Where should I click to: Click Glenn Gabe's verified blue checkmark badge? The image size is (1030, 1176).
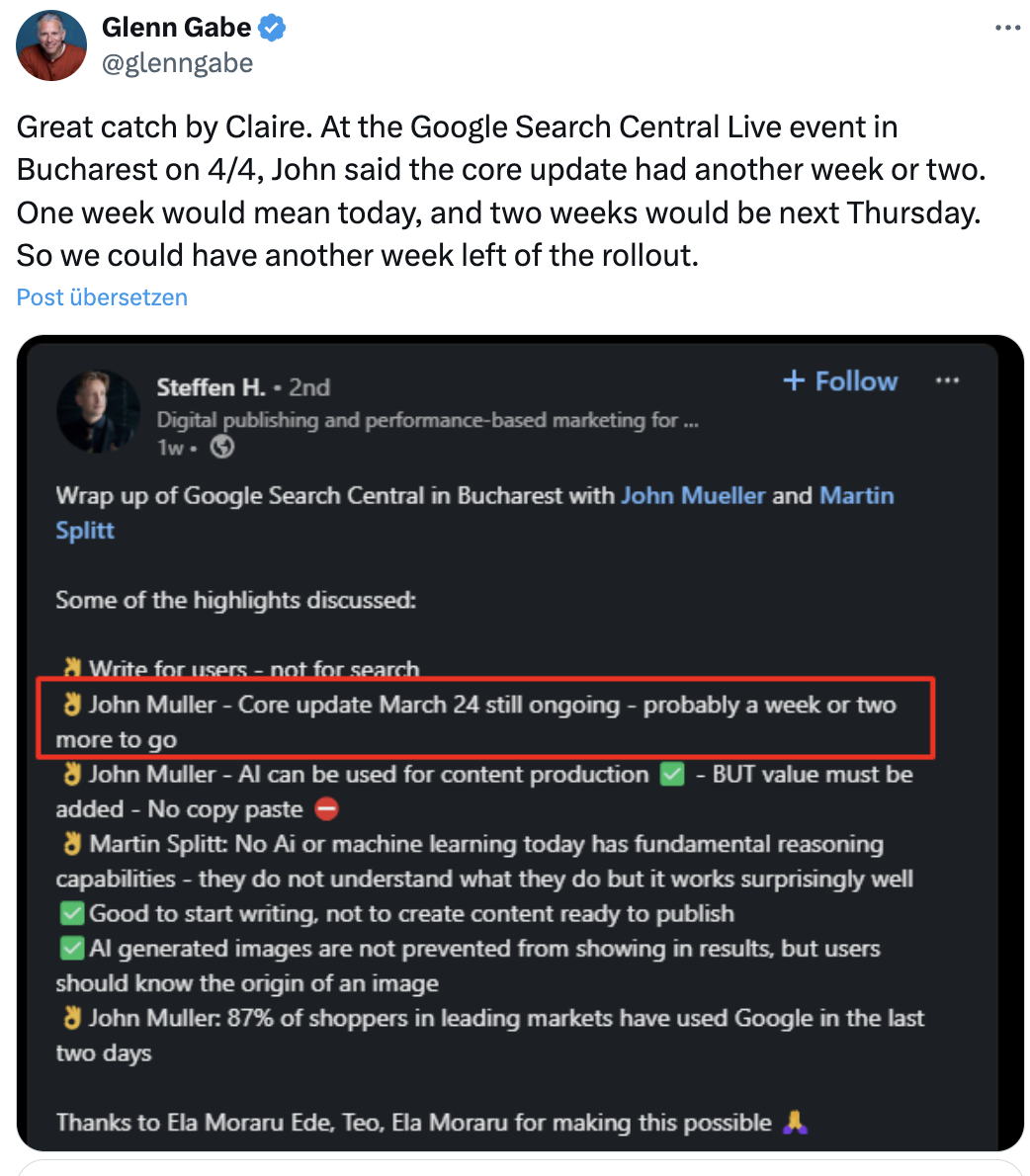pyautogui.click(x=271, y=28)
